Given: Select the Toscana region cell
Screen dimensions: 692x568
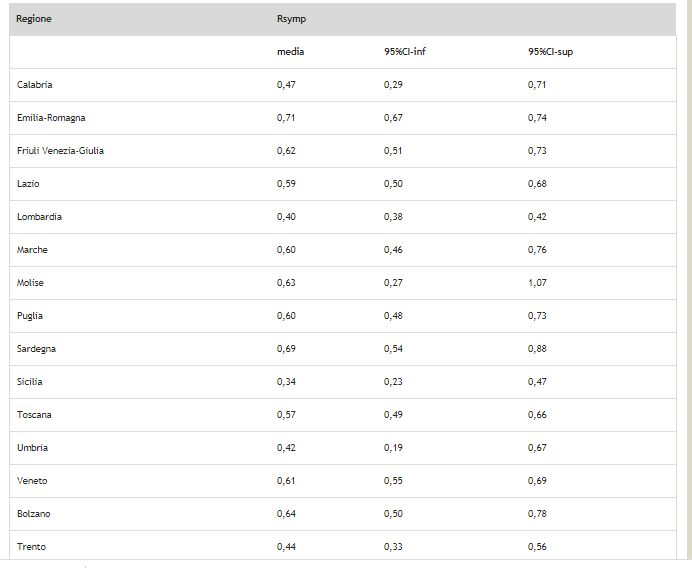Looking at the screenshot, I should tap(34, 415).
